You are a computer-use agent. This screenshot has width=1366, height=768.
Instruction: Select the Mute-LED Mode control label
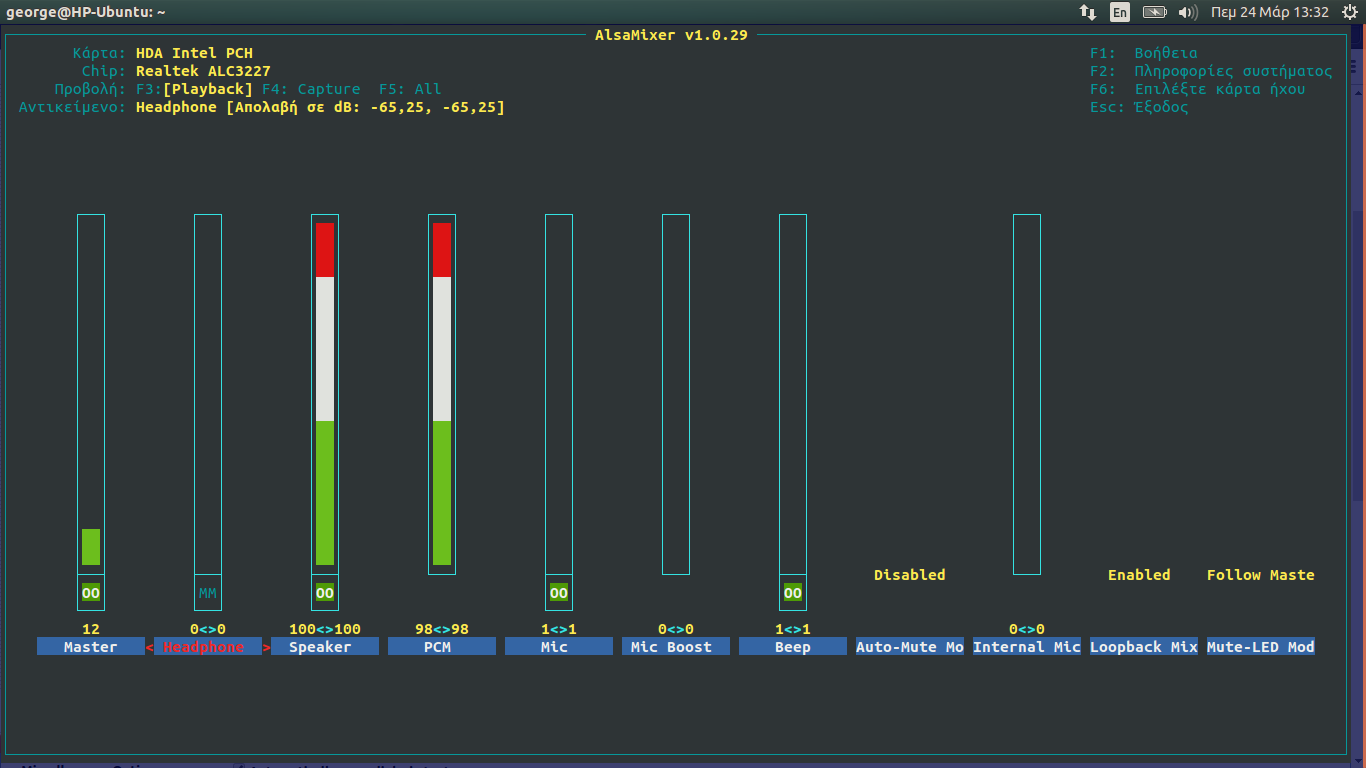pyautogui.click(x=1261, y=647)
